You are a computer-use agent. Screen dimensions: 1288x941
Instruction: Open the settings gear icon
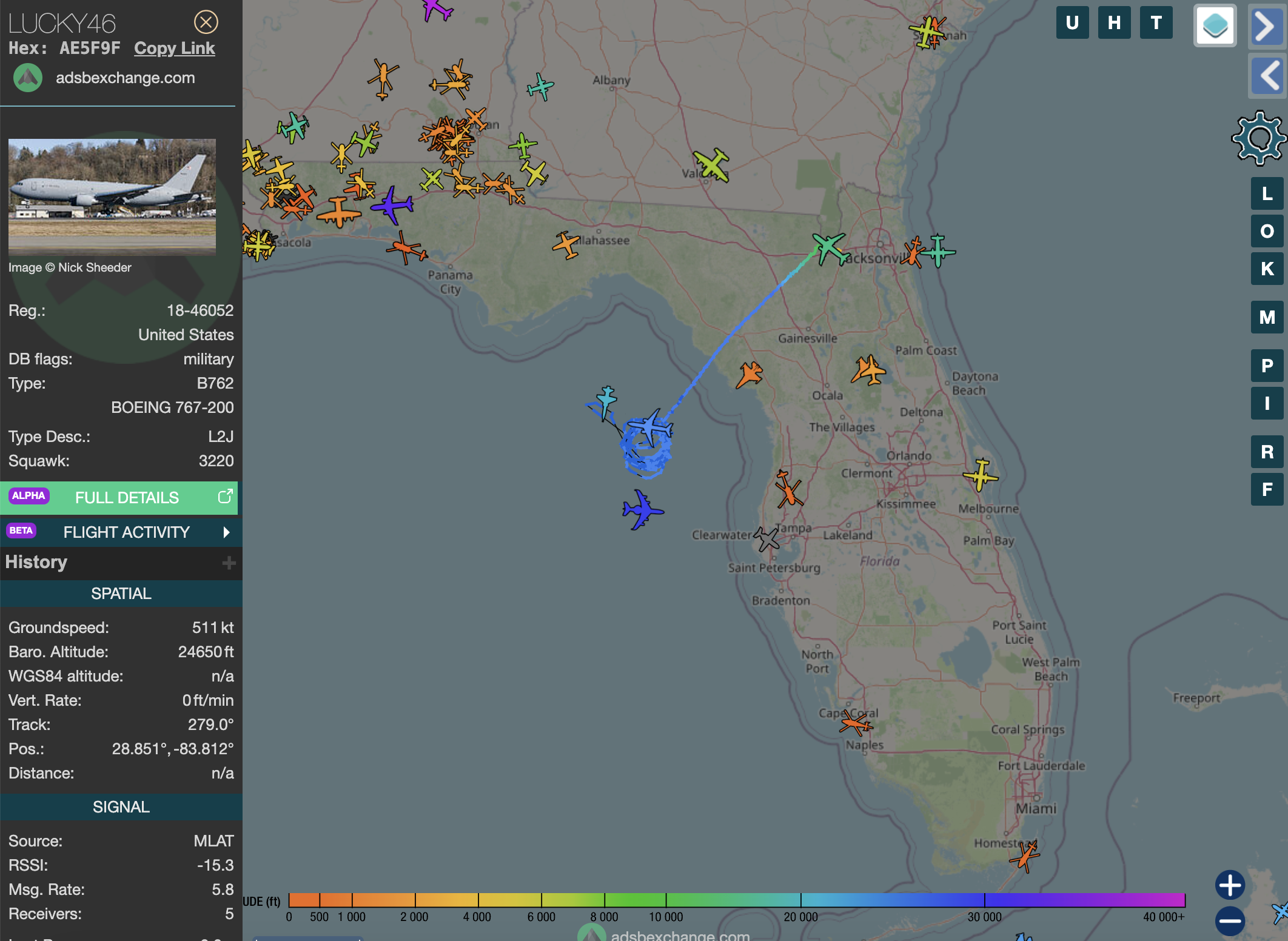coord(1259,139)
